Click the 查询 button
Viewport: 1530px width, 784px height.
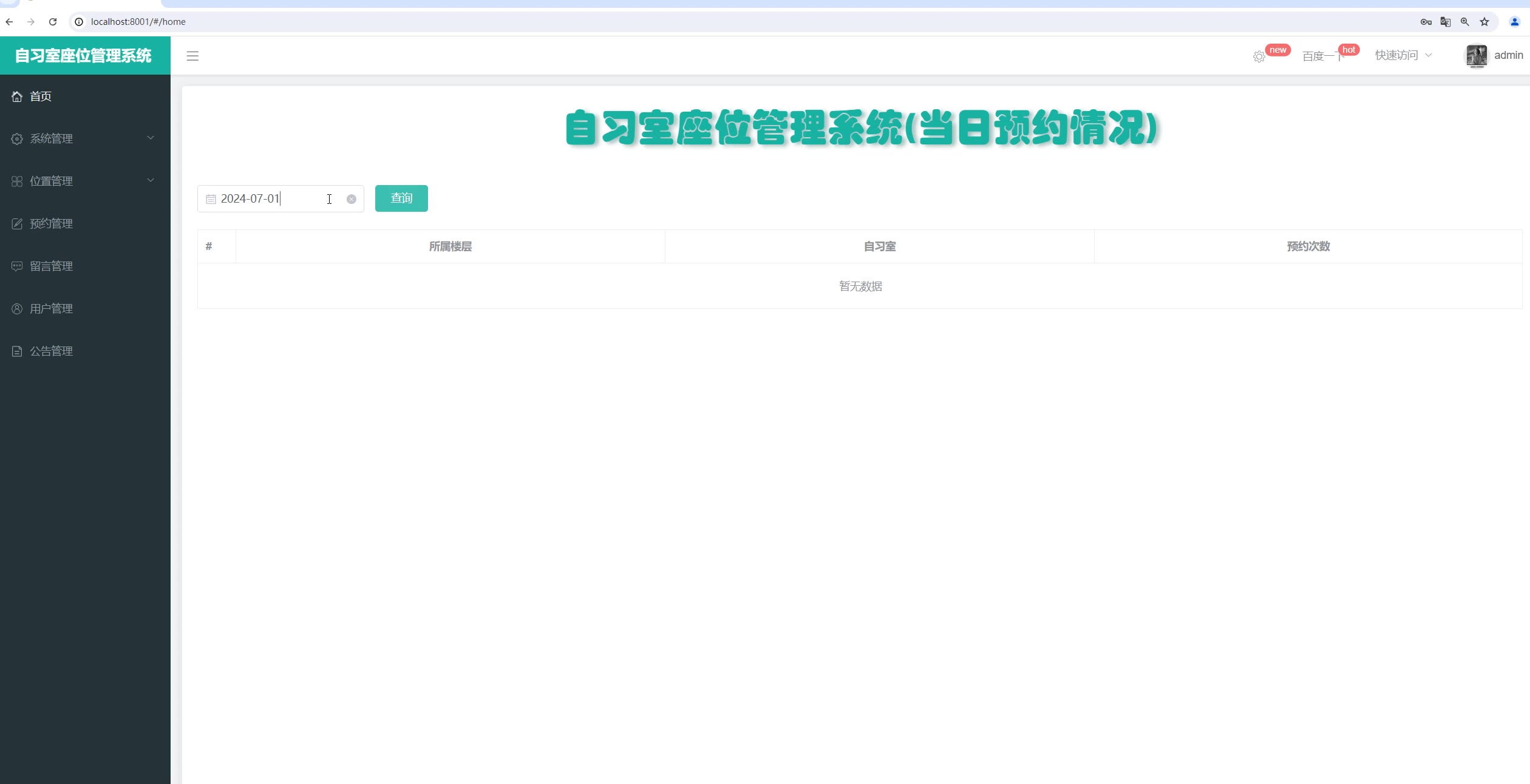click(x=401, y=198)
